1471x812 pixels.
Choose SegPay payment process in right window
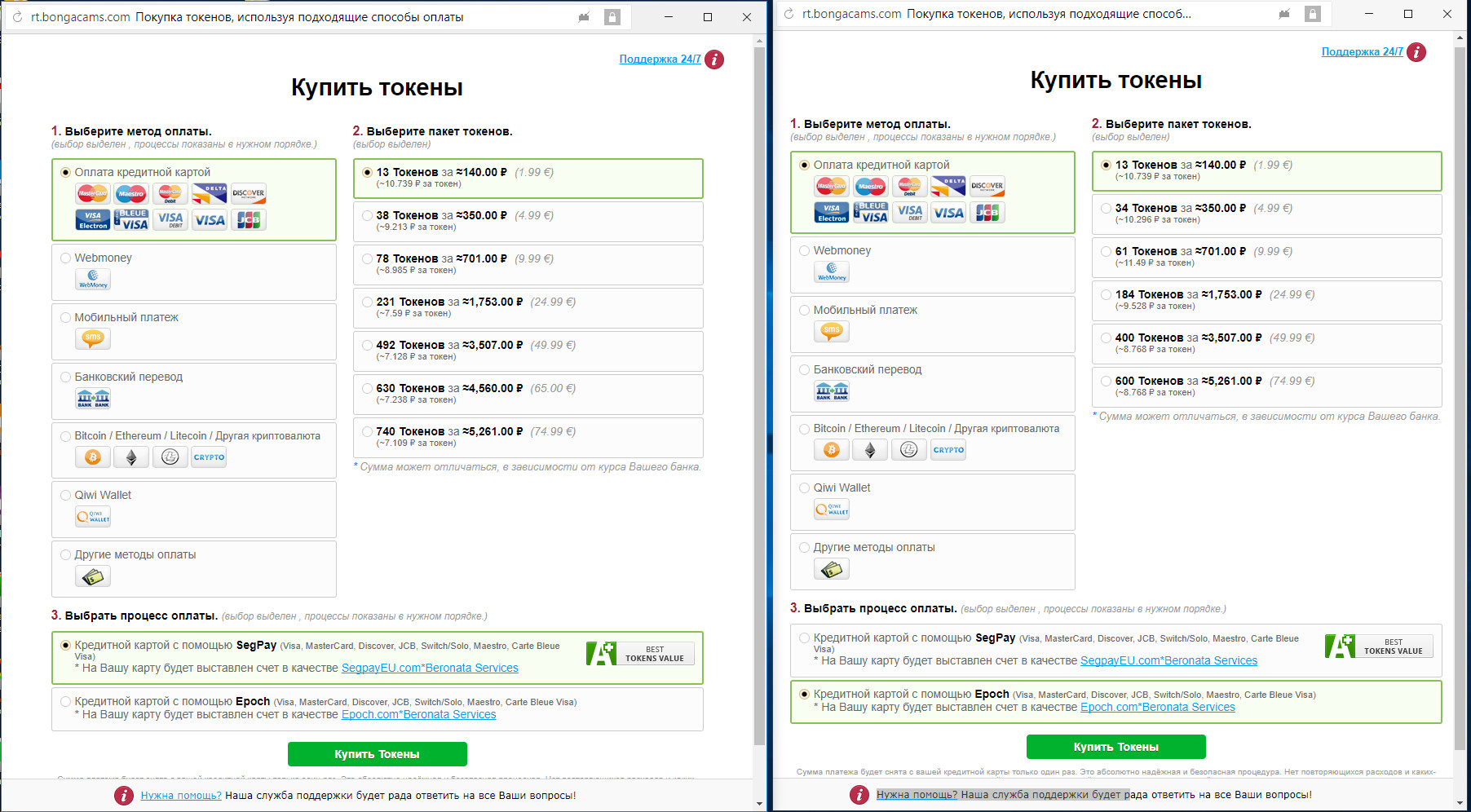click(x=805, y=638)
